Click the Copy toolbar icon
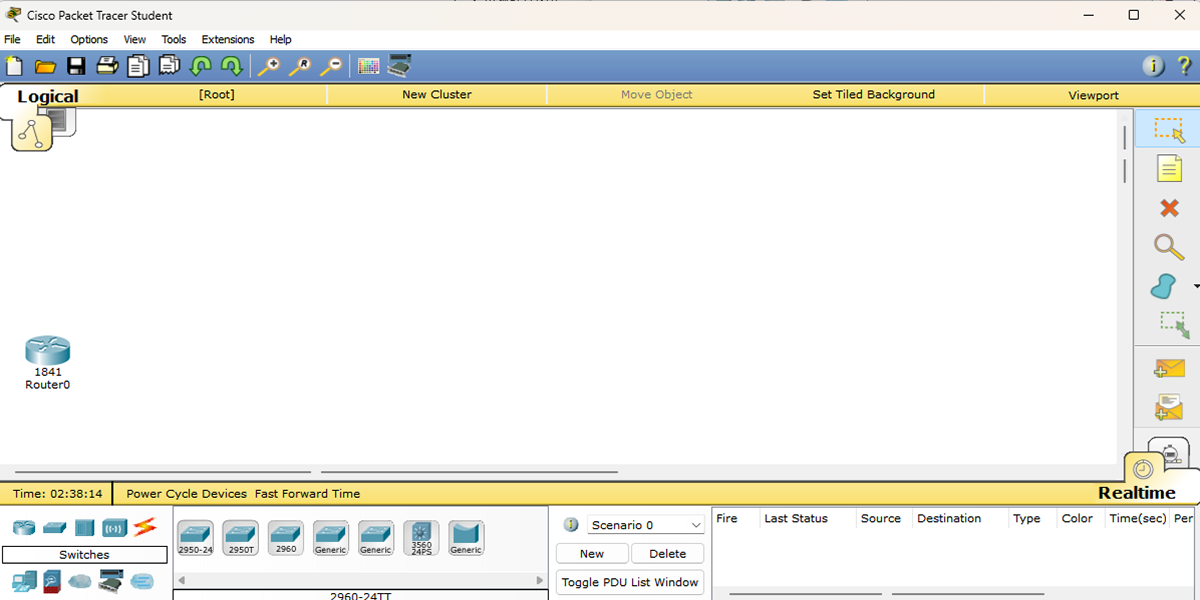The height and width of the screenshot is (600, 1200). pos(138,66)
